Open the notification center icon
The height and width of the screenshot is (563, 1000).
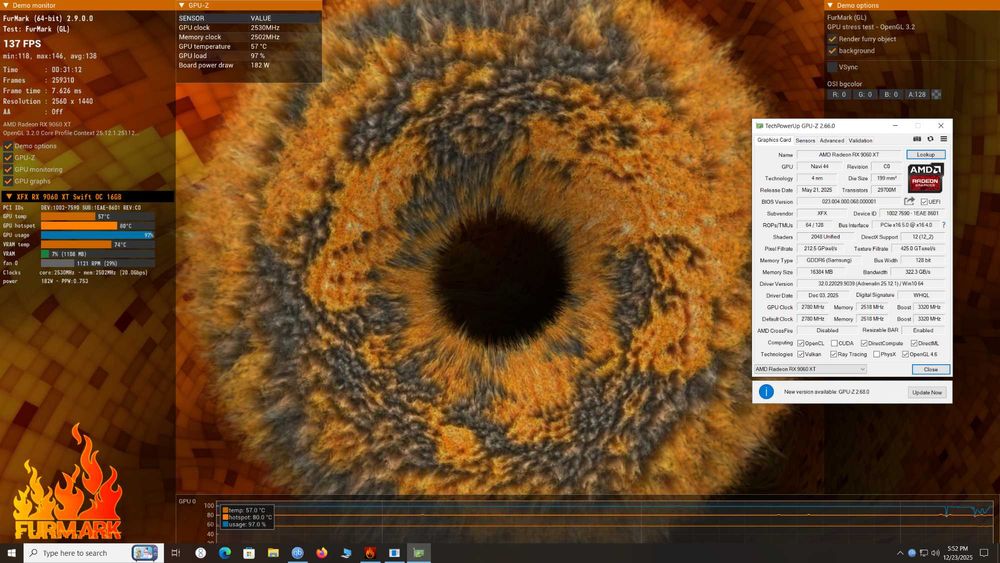[984, 553]
